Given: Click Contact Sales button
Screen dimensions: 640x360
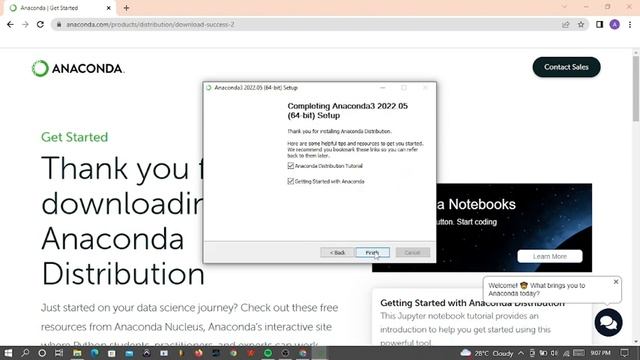Looking at the screenshot, I should pyautogui.click(x=566, y=67).
